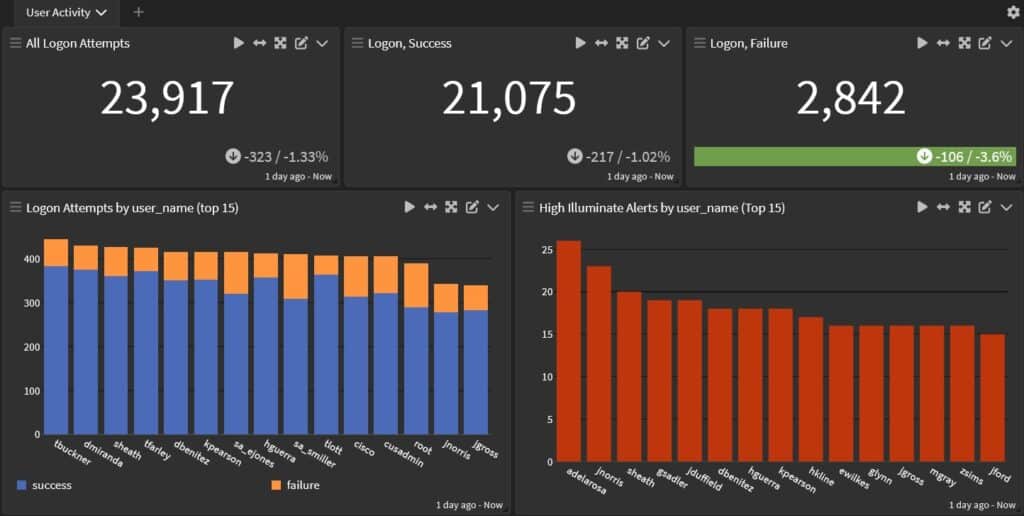Screen dimensions: 1024x516
Task: Click the 2,842 failed logon count
Action: coord(851,98)
